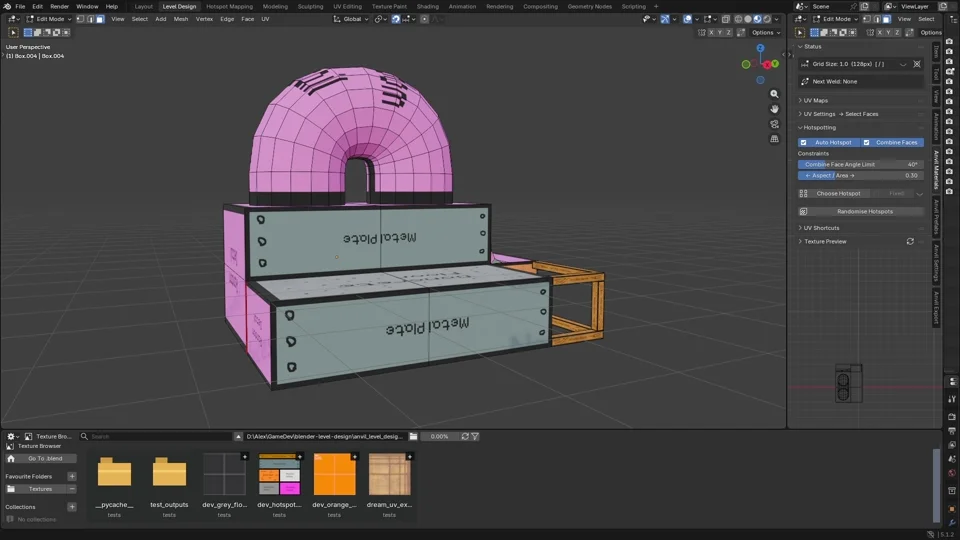Toggle snapping magnet in main header
The width and height of the screenshot is (960, 540).
[396, 19]
